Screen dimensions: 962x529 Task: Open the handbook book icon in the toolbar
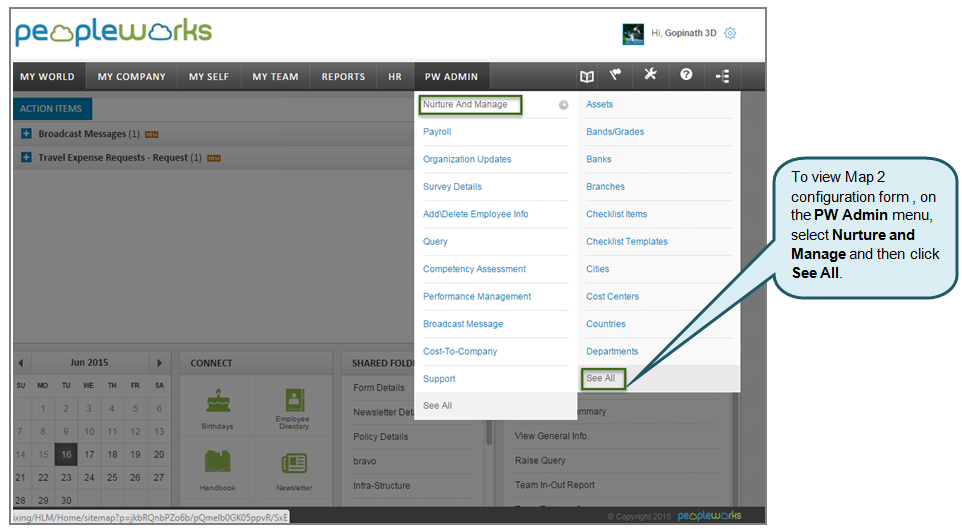pos(587,76)
